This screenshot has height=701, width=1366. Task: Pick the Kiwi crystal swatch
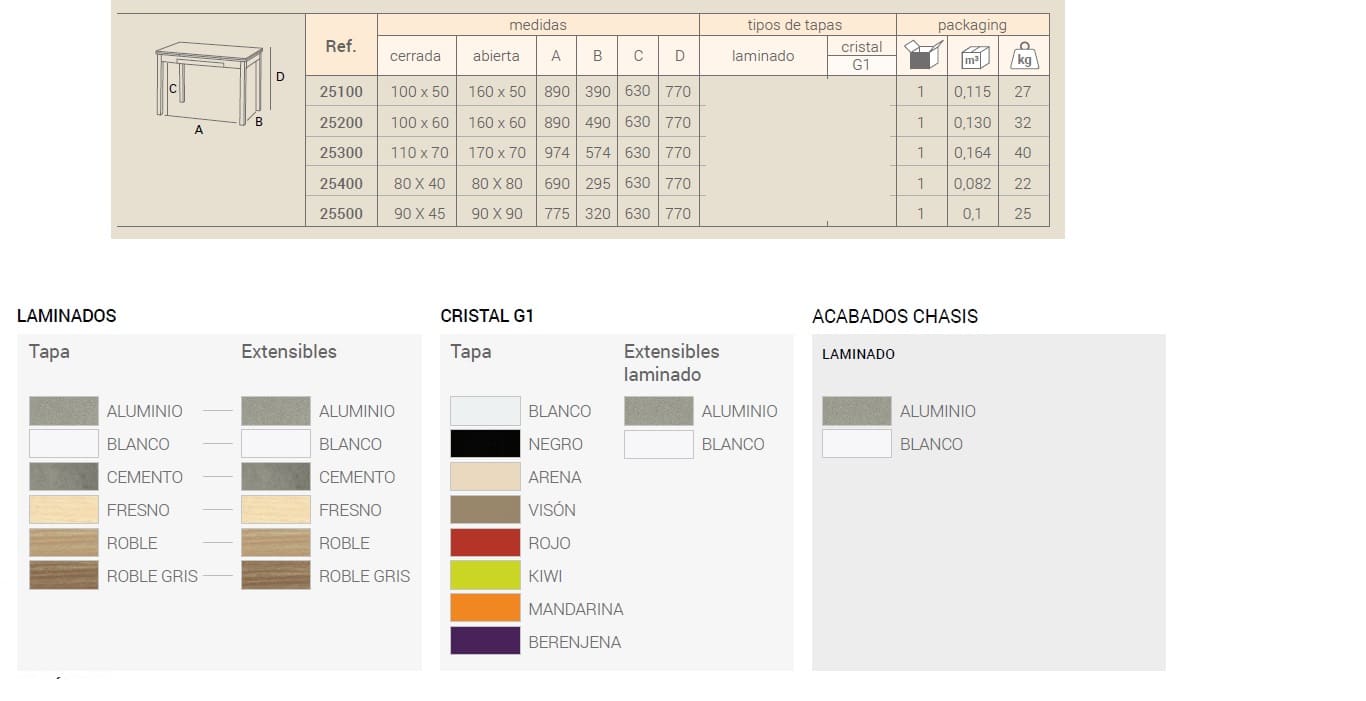click(x=485, y=576)
